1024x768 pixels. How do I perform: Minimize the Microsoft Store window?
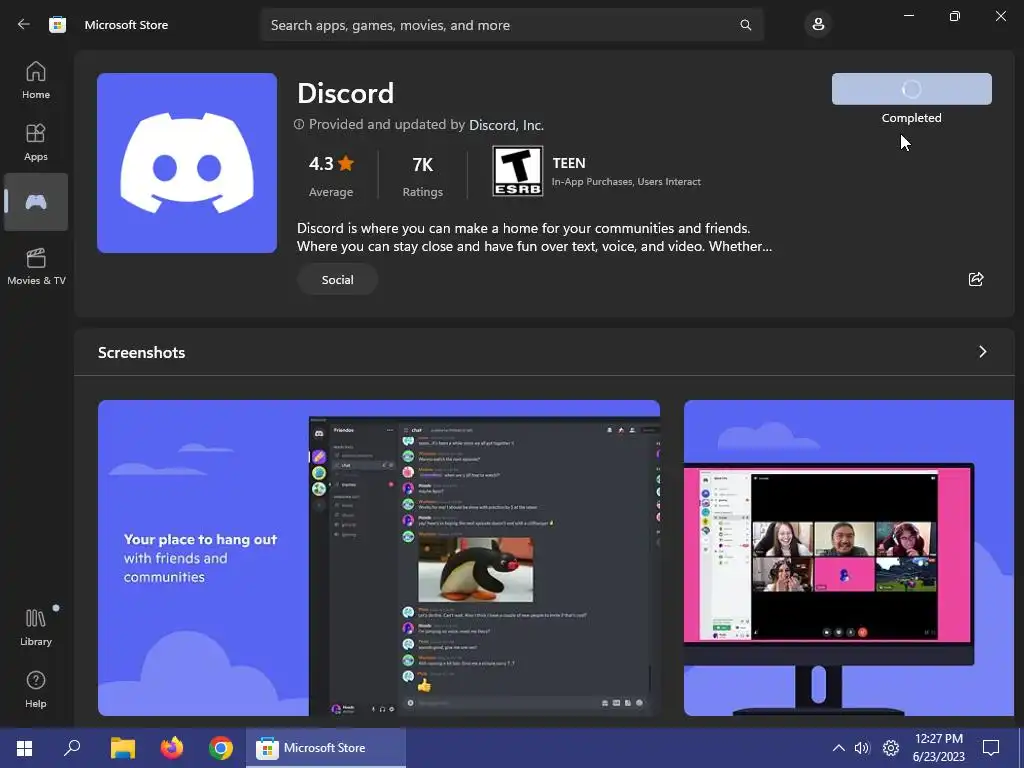pyautogui.click(x=908, y=16)
